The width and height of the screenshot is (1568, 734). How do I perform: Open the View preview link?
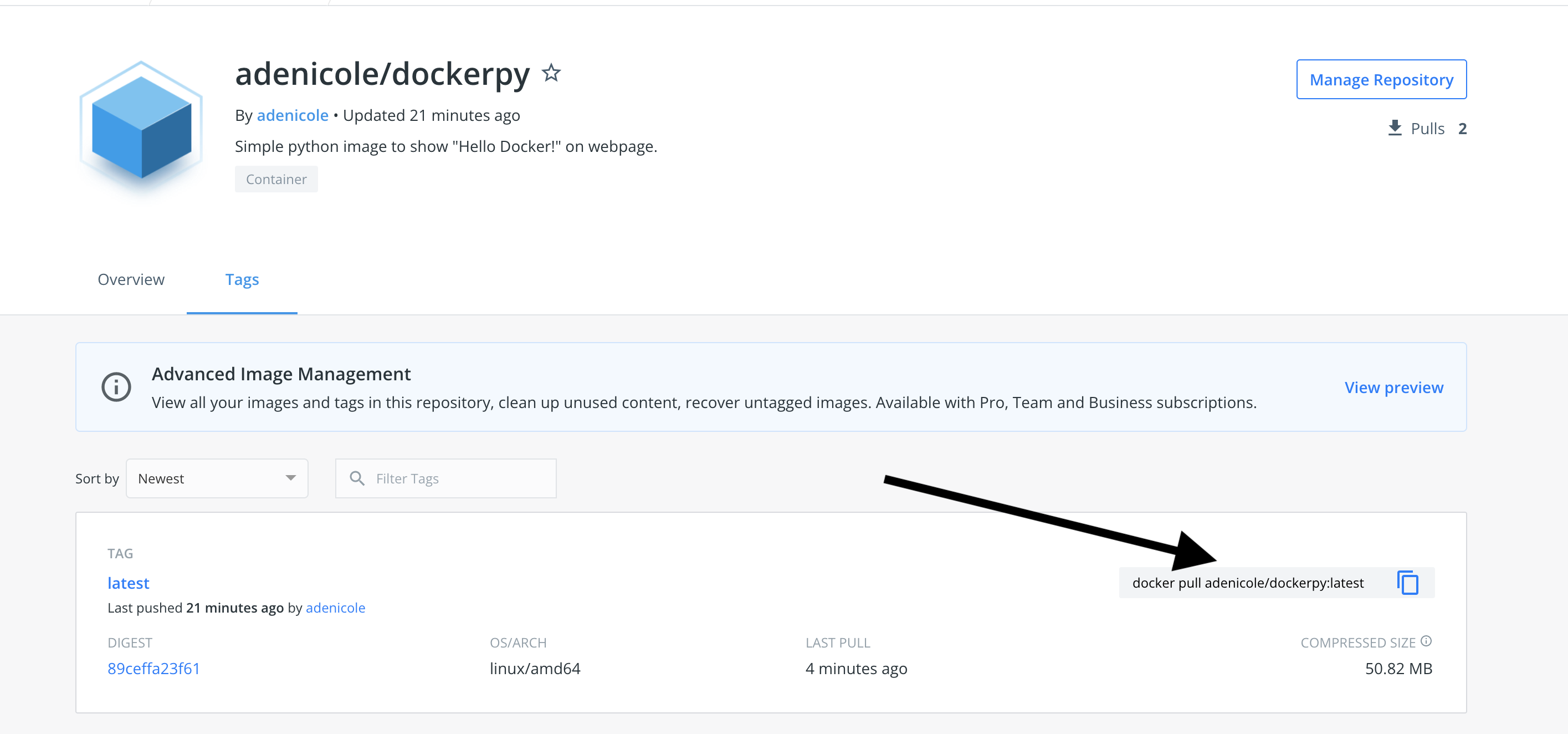click(x=1394, y=388)
